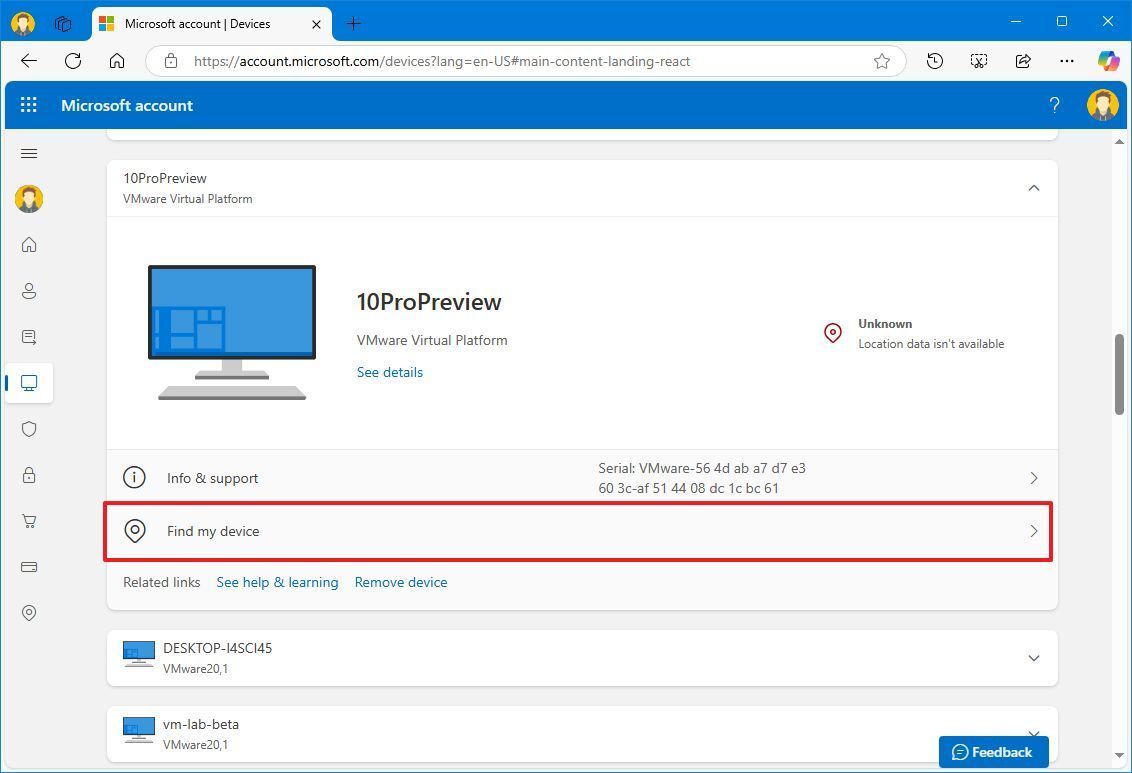Collapse the sidebar with hamburger icon
The width and height of the screenshot is (1132, 773).
click(x=29, y=153)
